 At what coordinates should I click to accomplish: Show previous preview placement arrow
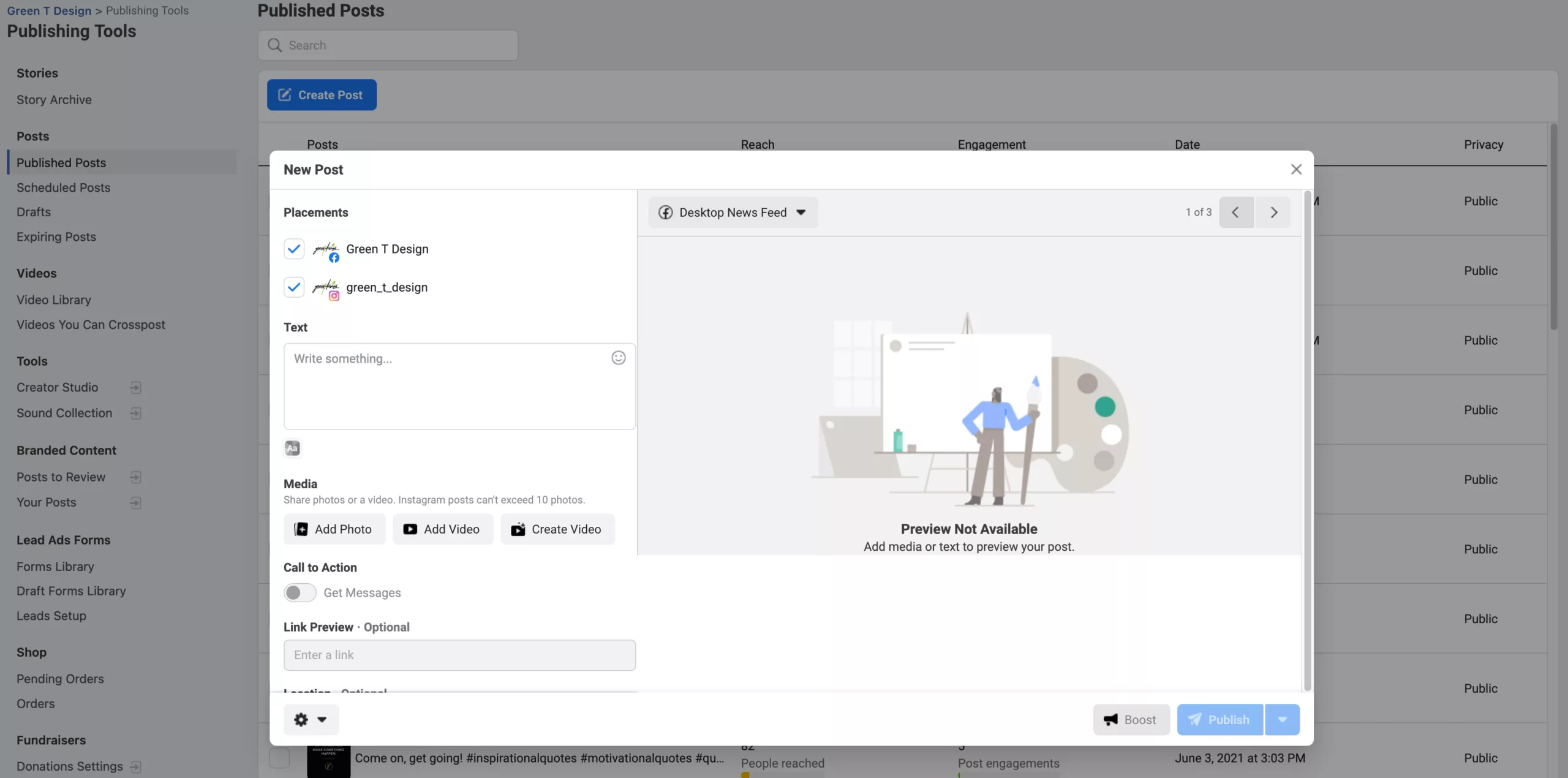(x=1235, y=212)
